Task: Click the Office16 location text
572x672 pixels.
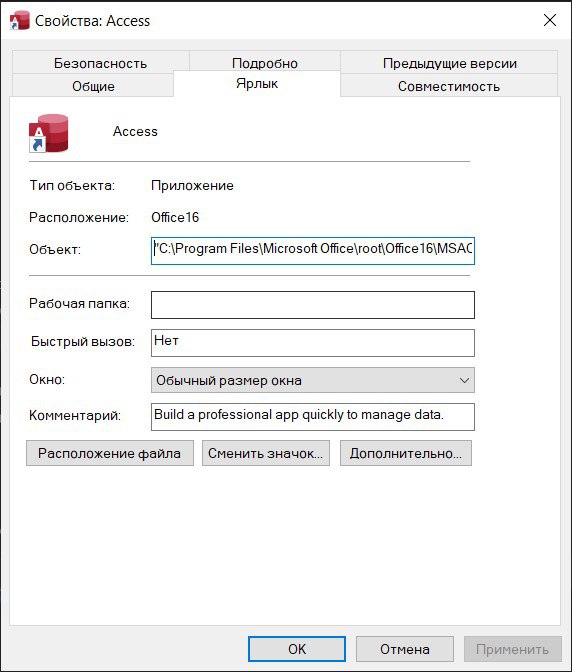Action: pos(175,217)
